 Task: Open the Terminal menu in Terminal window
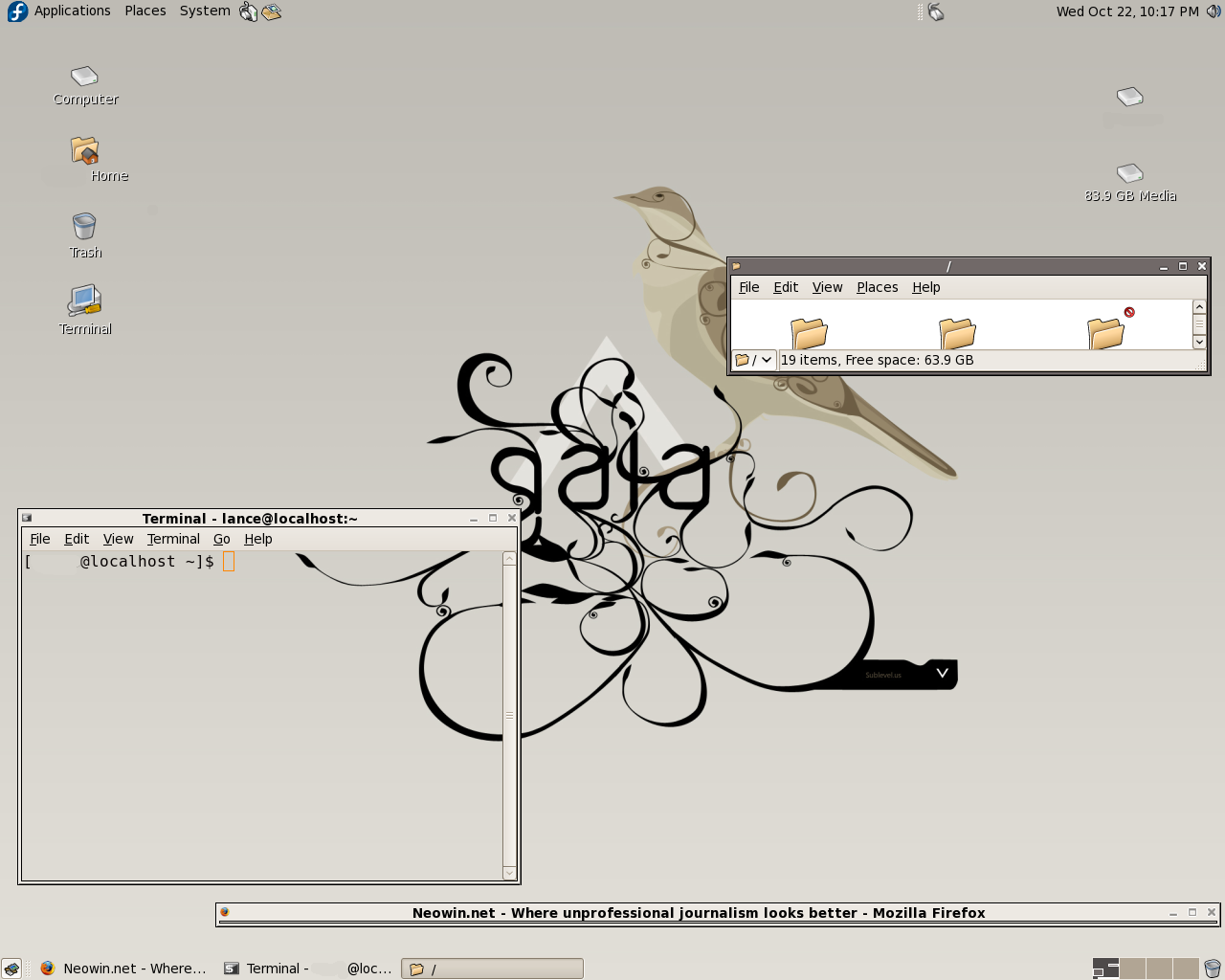tap(173, 539)
